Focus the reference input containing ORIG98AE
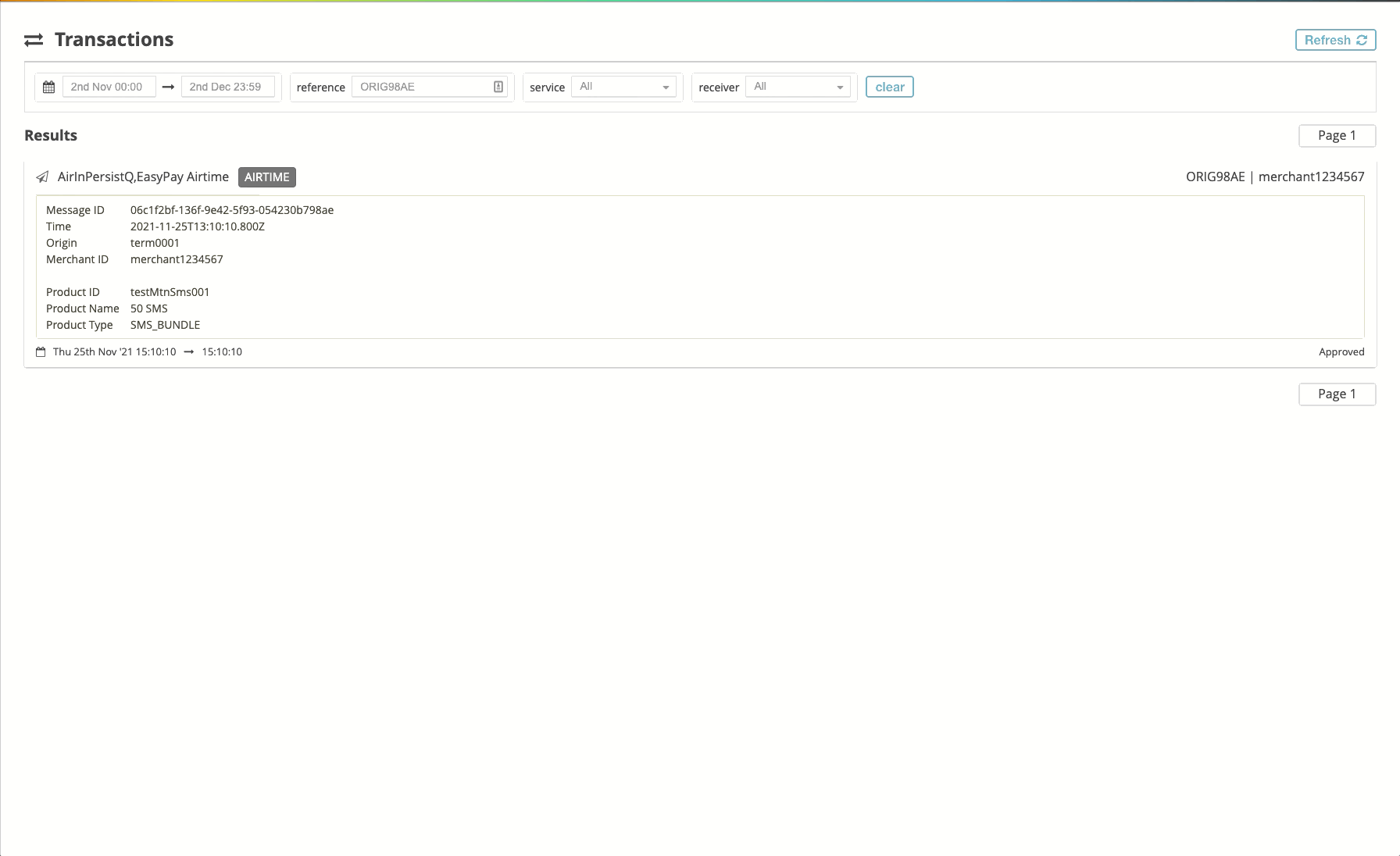The height and width of the screenshot is (856, 1400). coord(422,87)
